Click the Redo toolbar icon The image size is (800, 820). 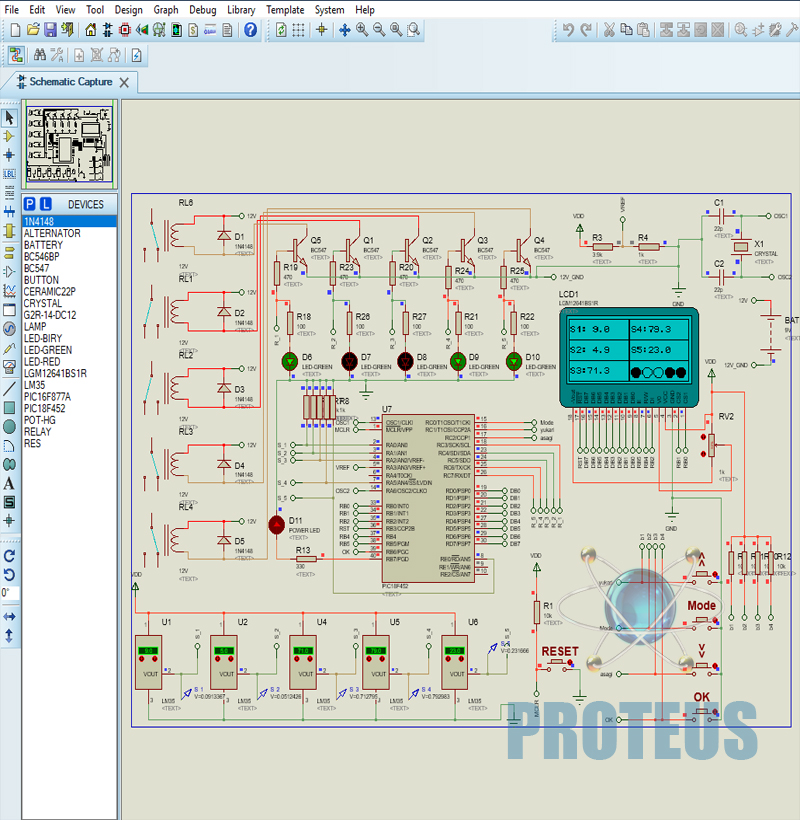point(586,29)
